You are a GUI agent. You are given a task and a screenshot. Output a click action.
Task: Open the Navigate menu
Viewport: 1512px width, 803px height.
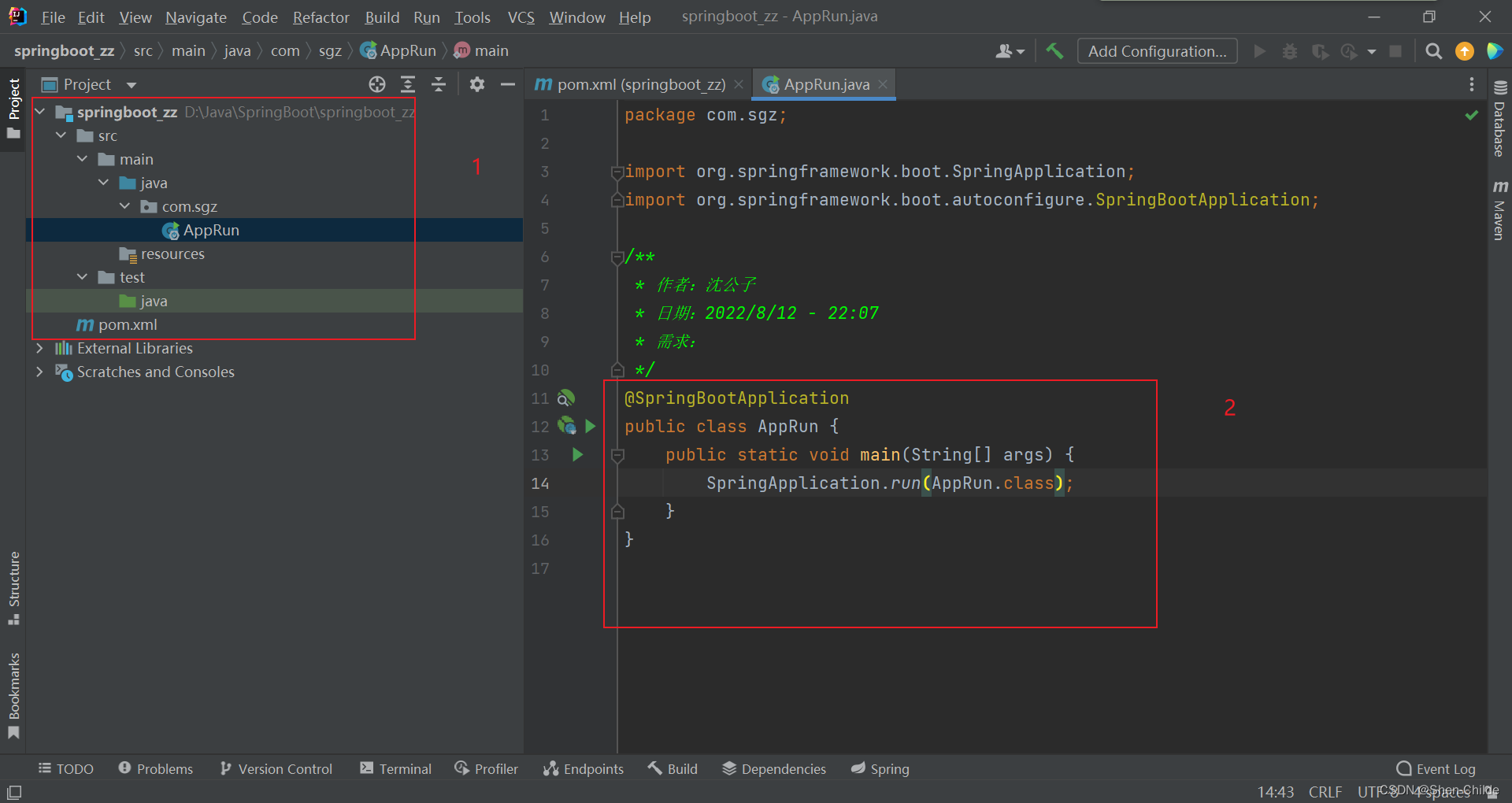(196, 17)
